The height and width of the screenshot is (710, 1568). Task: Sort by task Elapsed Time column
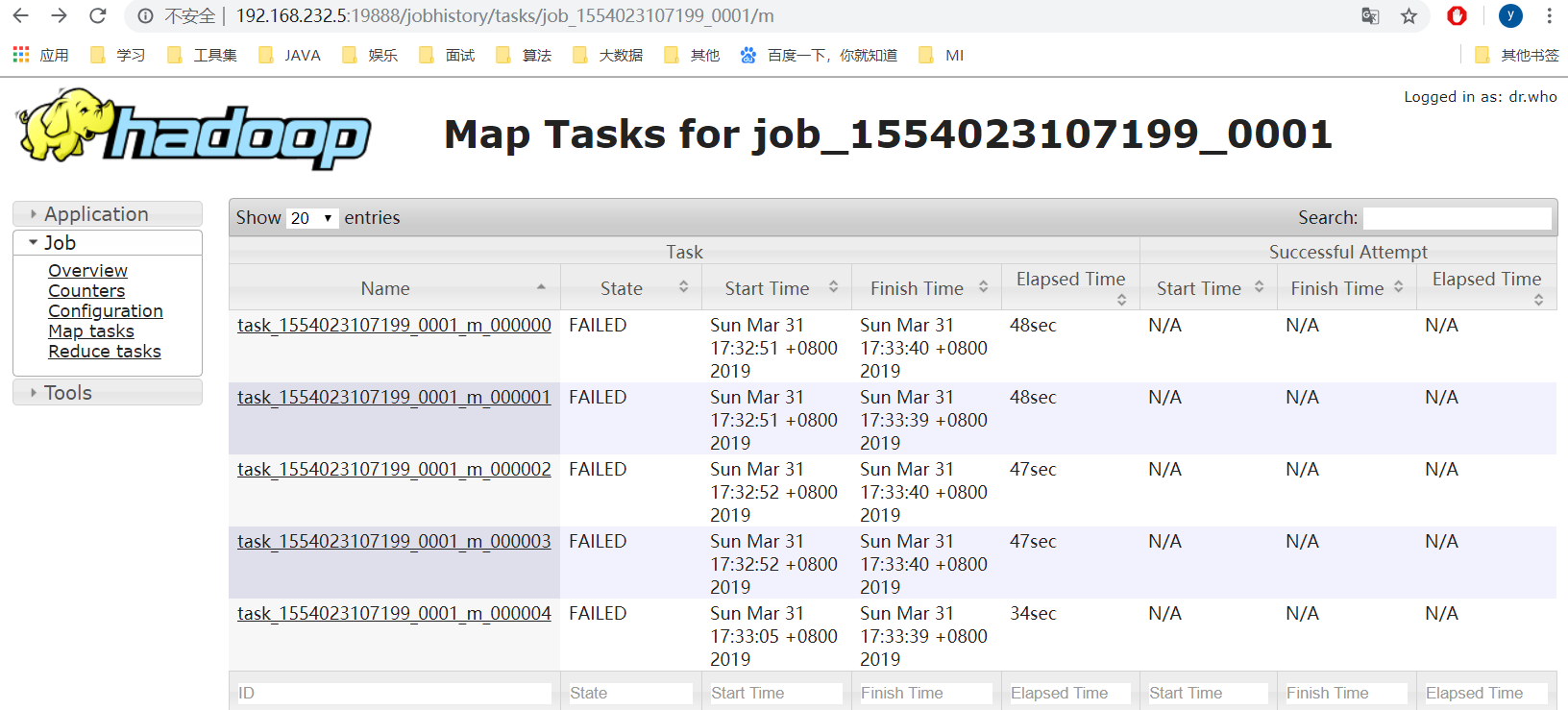click(x=1070, y=288)
